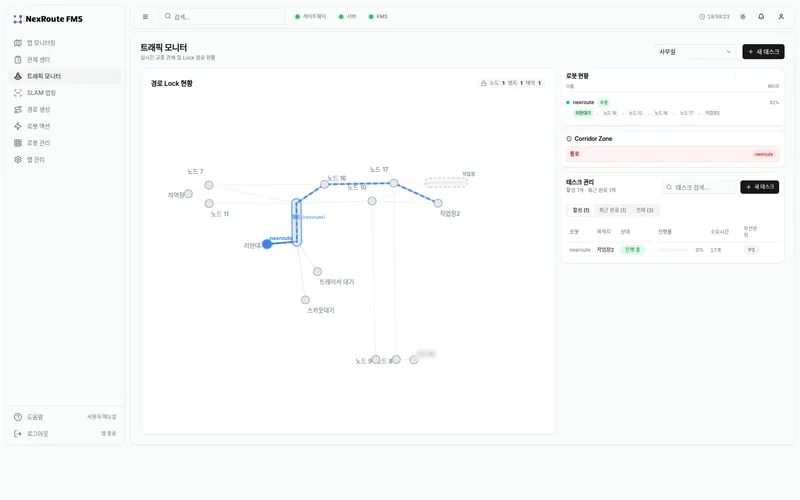Toggle the sidebar via hamburger menu icon
800x500 pixels.
(x=145, y=17)
